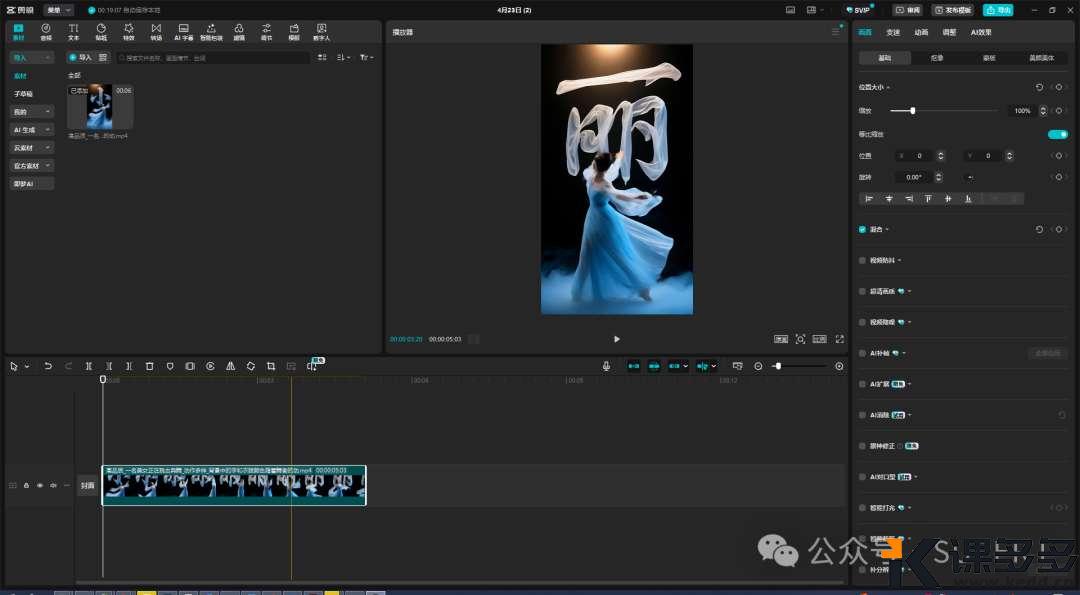
Task: Click the delete trash icon in timeline toolbar
Action: (x=149, y=366)
